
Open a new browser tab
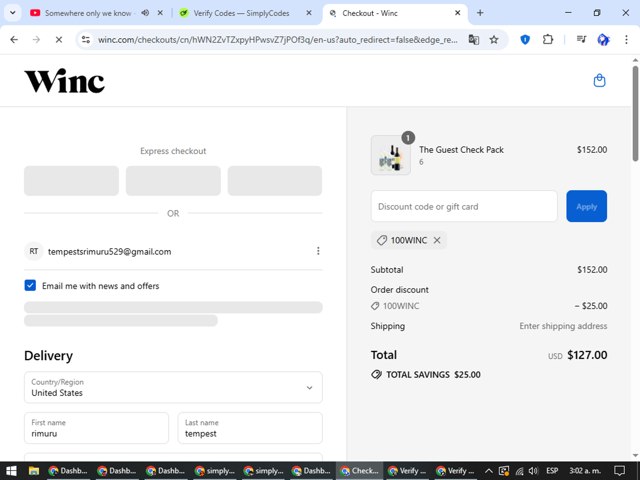point(480,13)
